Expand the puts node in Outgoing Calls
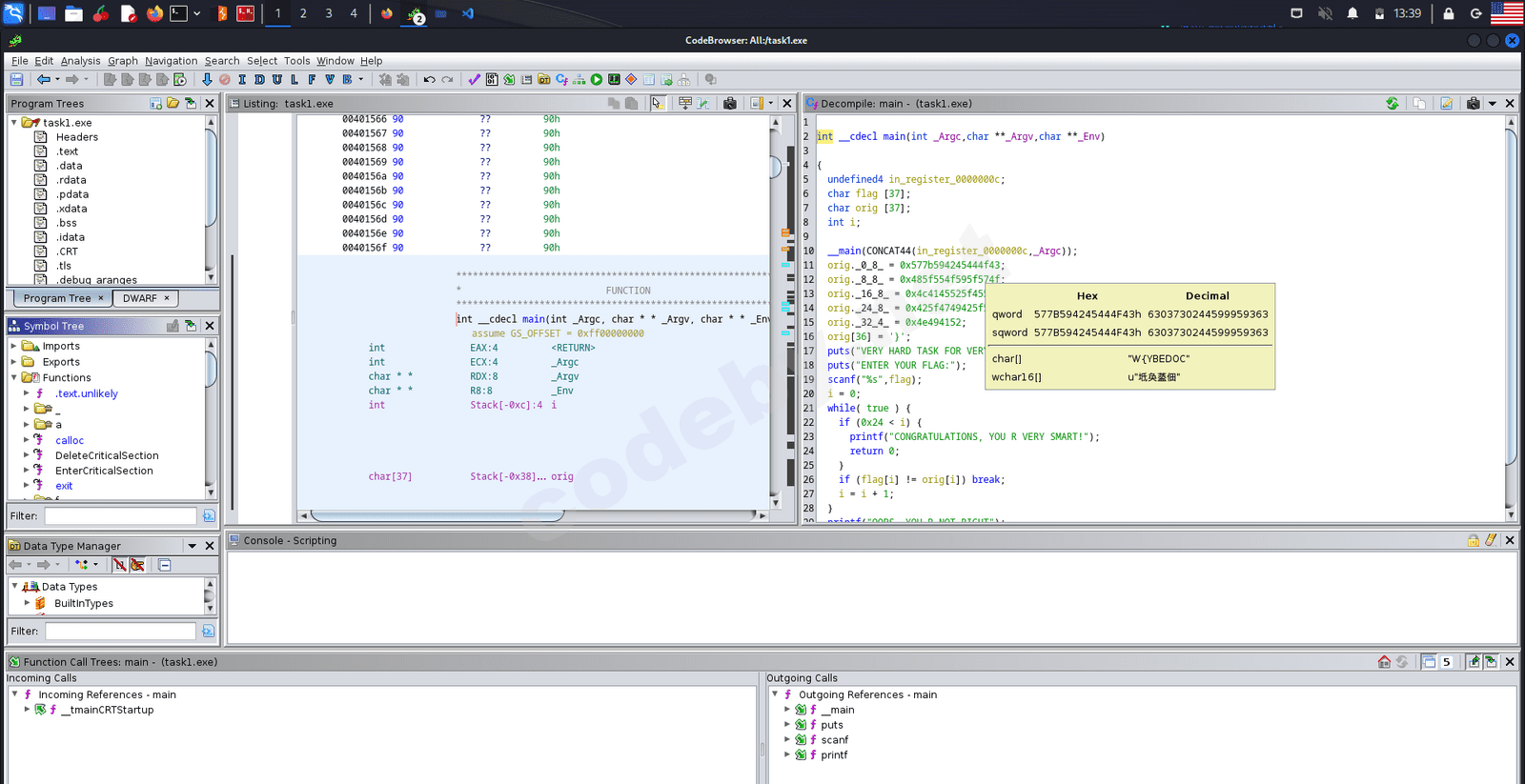Image resolution: width=1525 pixels, height=784 pixels. click(787, 725)
